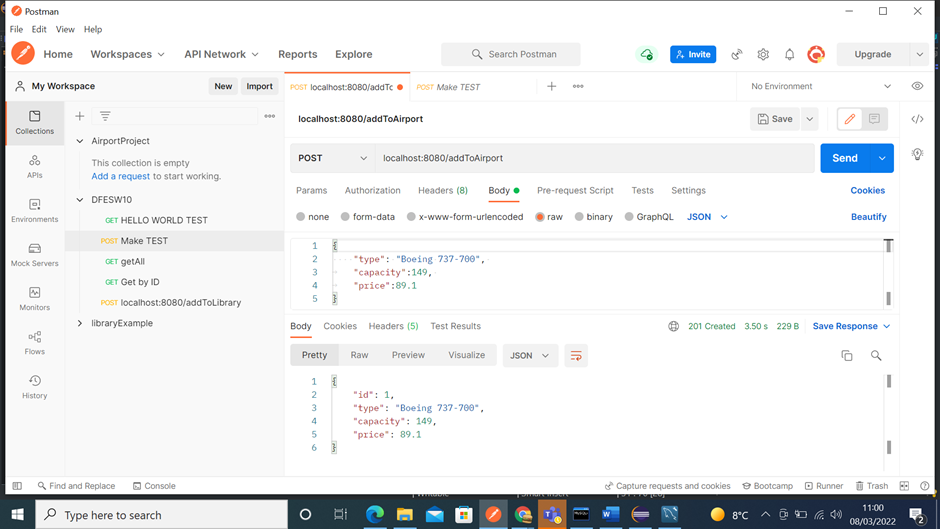Open the Monitors sidebar panel

35,299
